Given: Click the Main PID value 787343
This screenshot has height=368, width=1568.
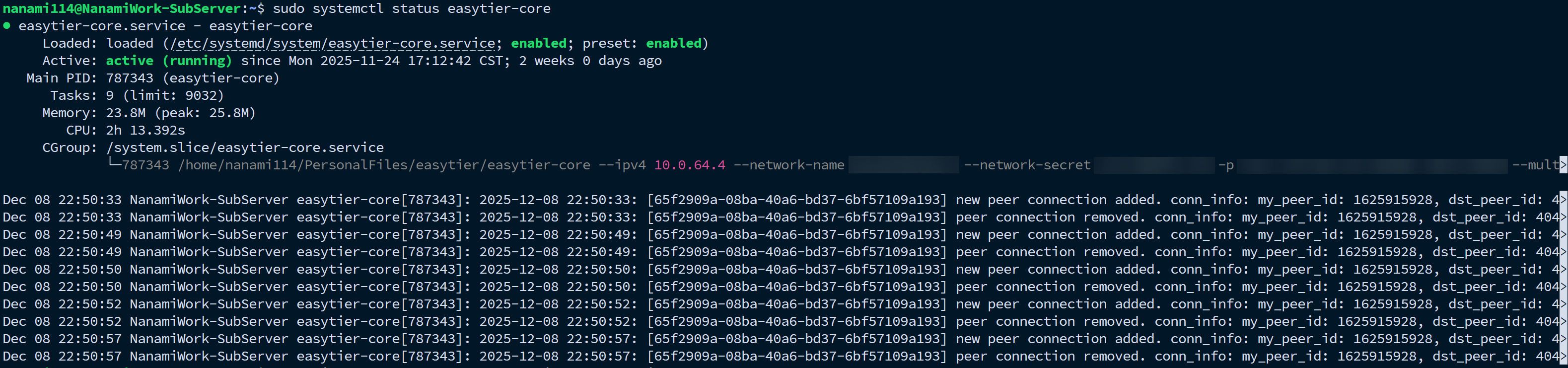Looking at the screenshot, I should tap(130, 78).
